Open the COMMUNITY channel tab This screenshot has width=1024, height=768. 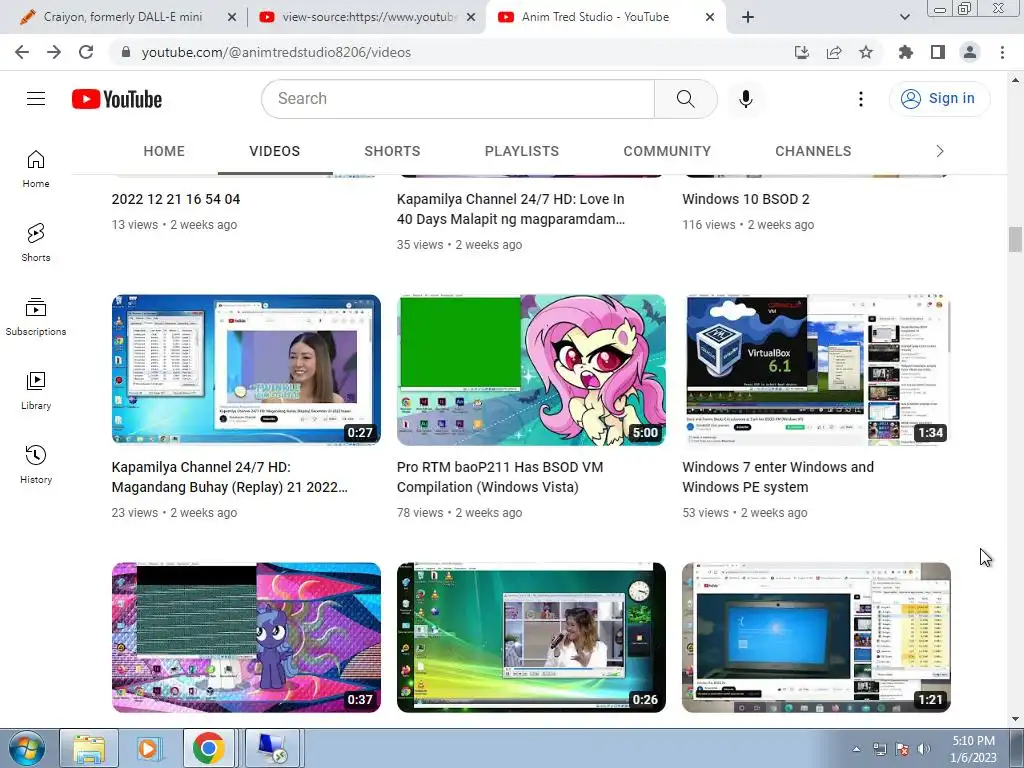tap(667, 152)
